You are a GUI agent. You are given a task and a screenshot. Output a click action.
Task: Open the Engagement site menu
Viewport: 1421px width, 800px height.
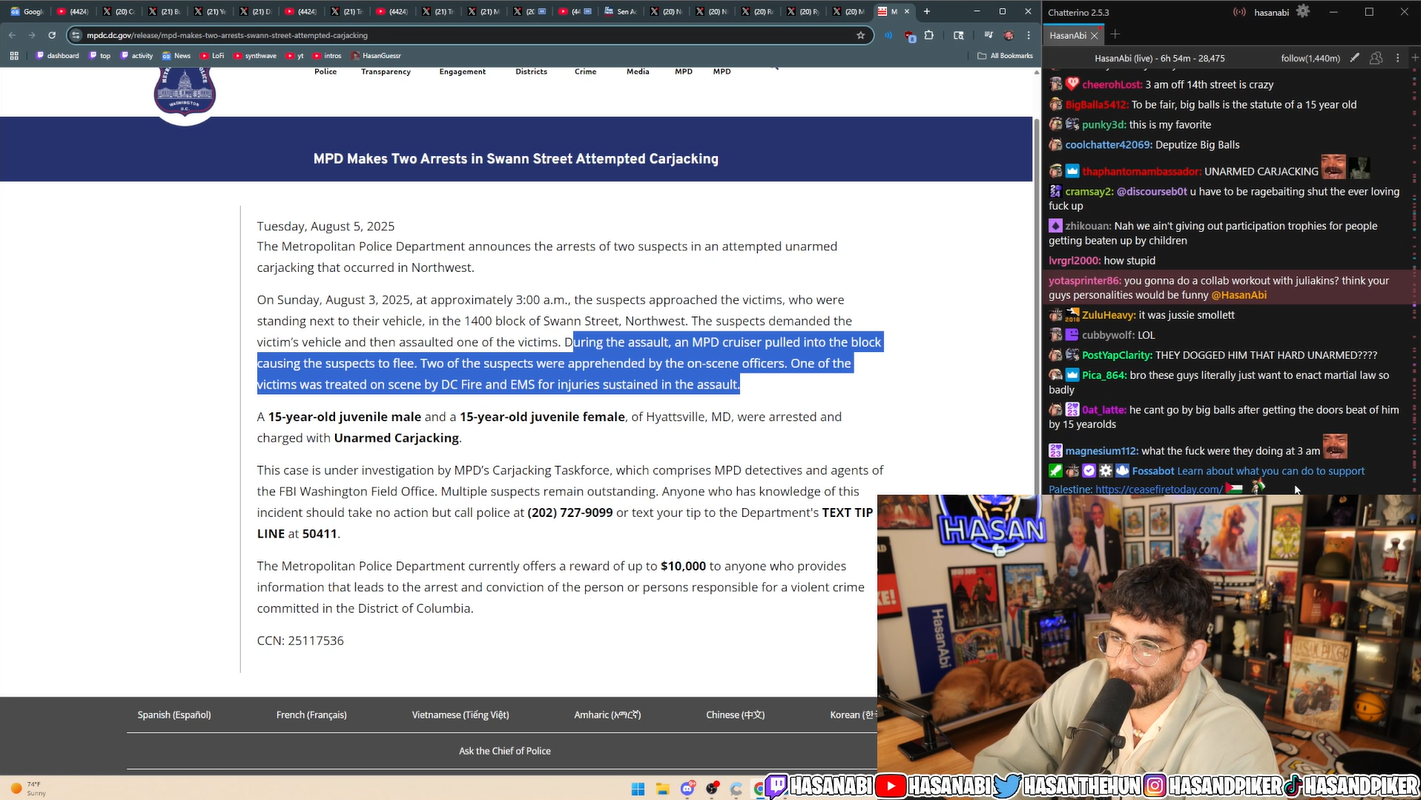point(462,72)
